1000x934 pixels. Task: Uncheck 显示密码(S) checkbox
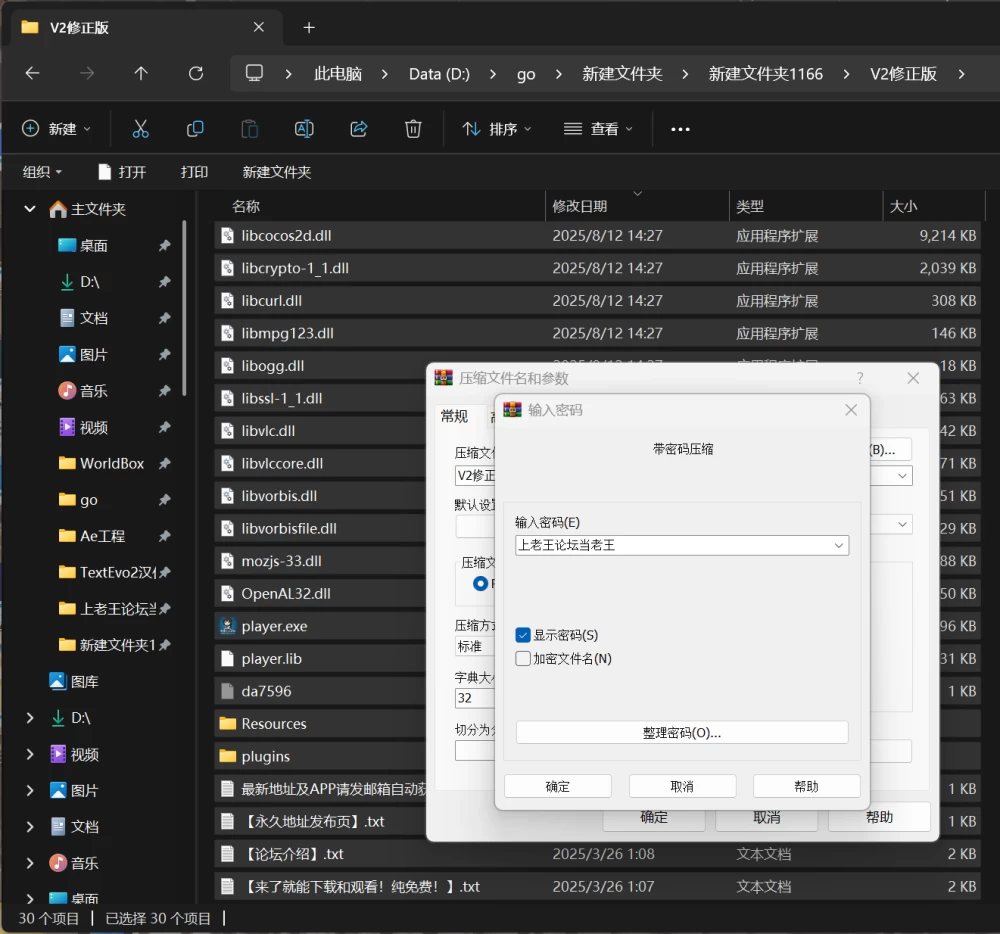tap(523, 635)
